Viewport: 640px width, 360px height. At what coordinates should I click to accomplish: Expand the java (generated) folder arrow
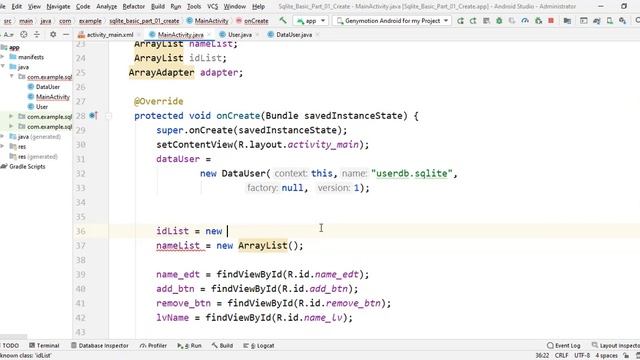pyautogui.click(x=3, y=136)
